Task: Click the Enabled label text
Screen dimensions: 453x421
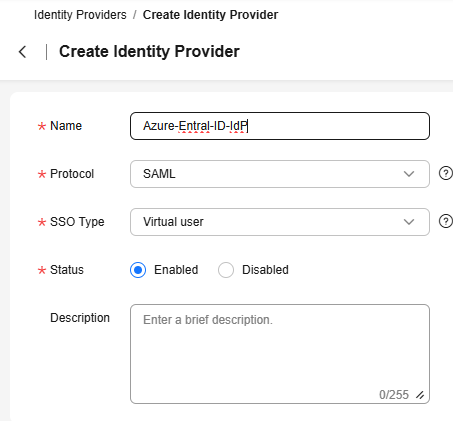Action: [176, 270]
